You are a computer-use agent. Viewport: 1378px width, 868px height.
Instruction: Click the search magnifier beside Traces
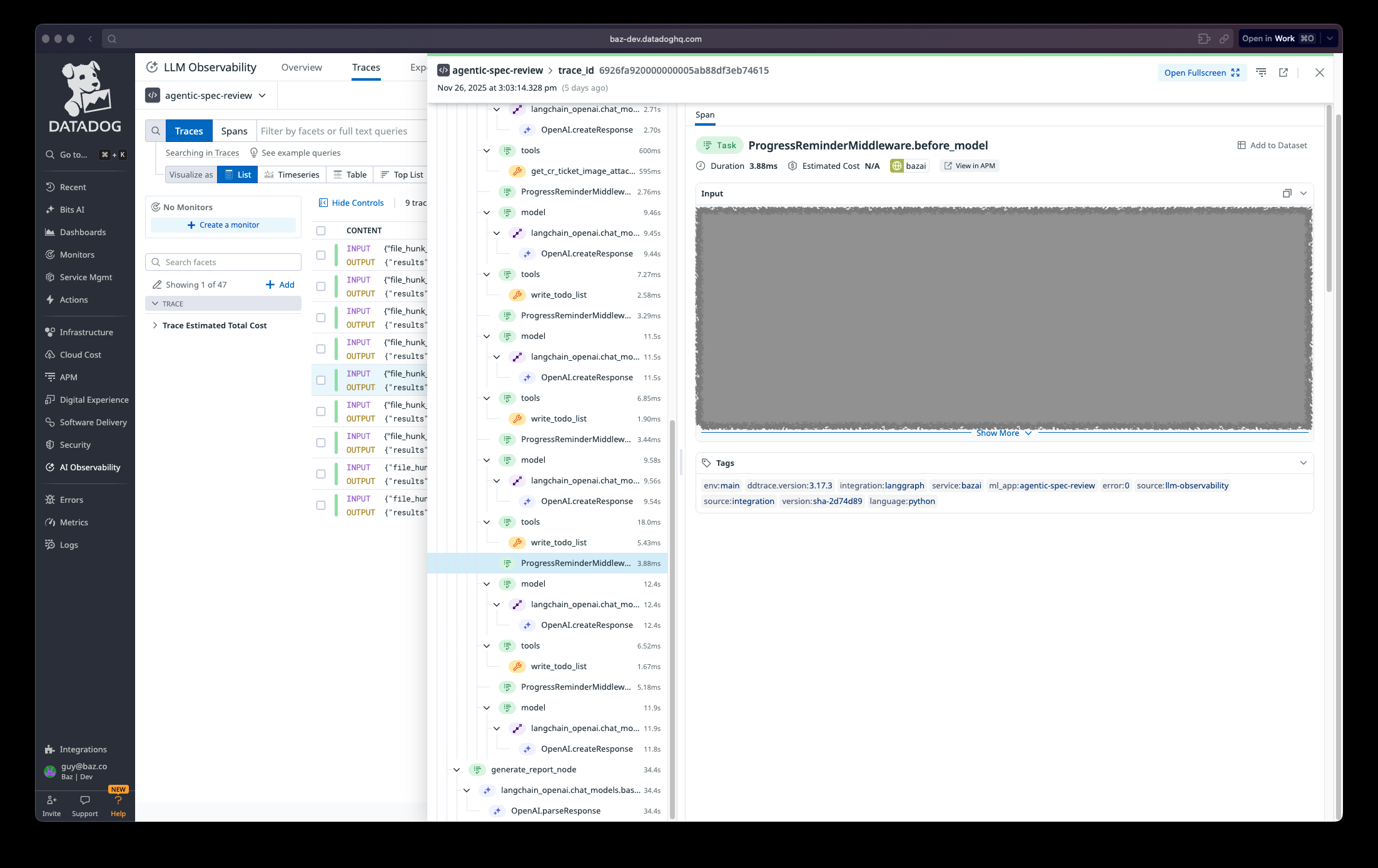[156, 131]
